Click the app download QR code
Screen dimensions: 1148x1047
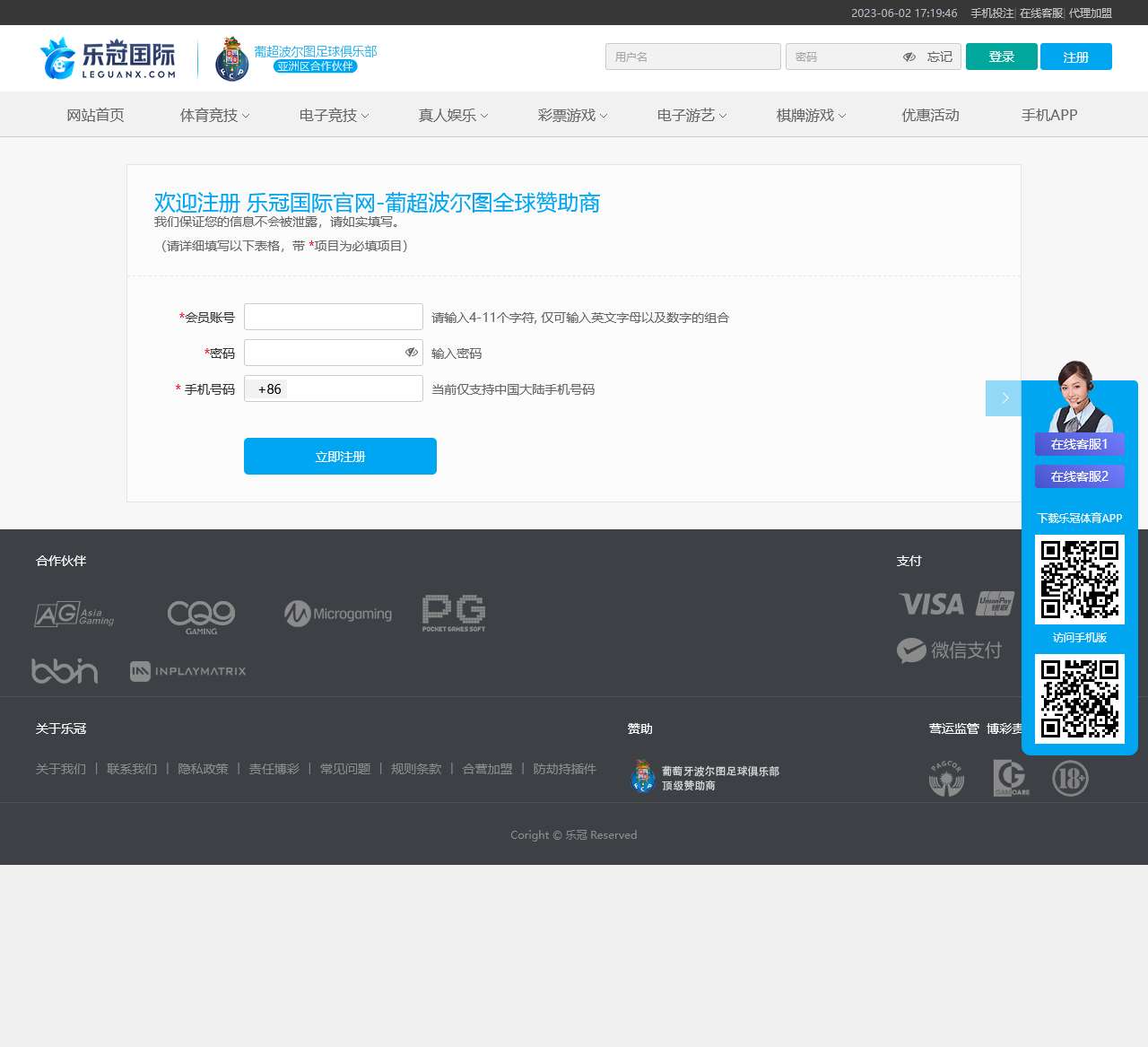click(x=1080, y=580)
